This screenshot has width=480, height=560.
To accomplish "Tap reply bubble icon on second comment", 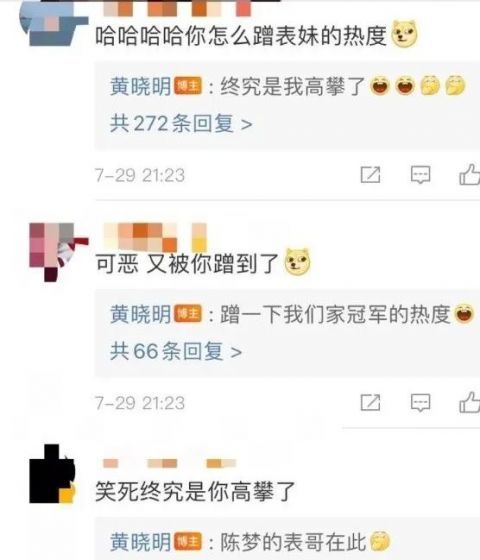I will coord(420,403).
